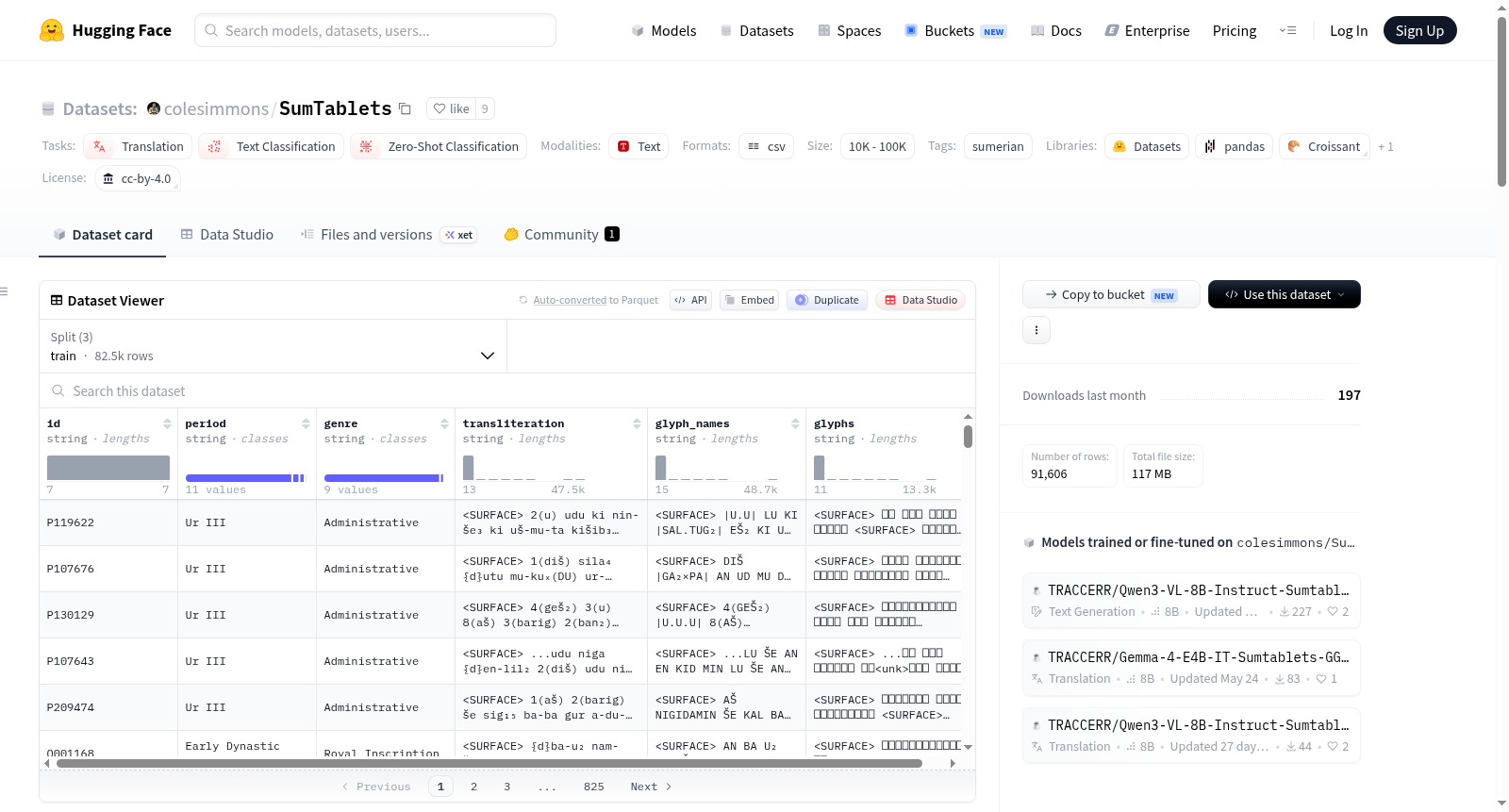Open Buckets in top navigation

click(955, 30)
